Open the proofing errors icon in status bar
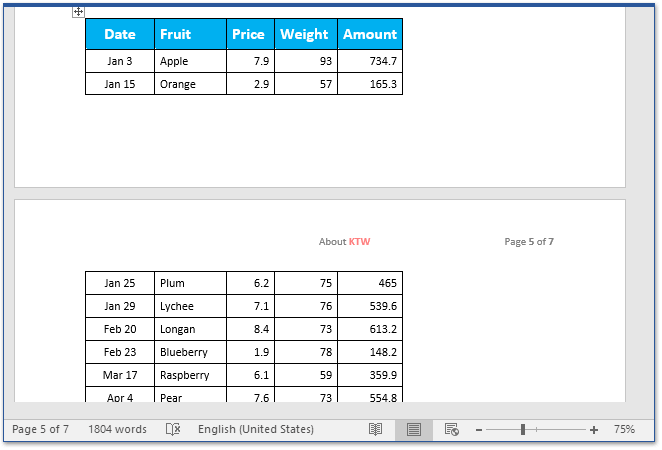This screenshot has height=450, width=662. click(x=173, y=429)
